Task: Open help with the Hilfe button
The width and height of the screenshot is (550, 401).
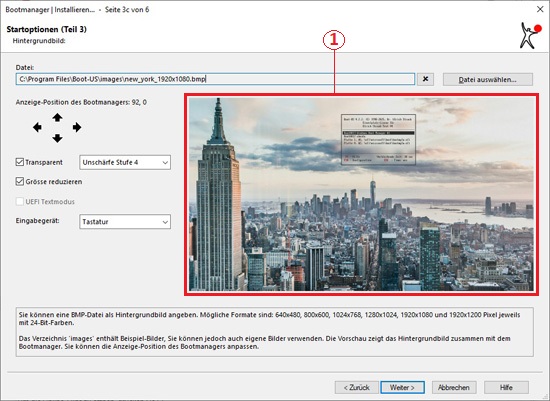Action: pos(506,388)
